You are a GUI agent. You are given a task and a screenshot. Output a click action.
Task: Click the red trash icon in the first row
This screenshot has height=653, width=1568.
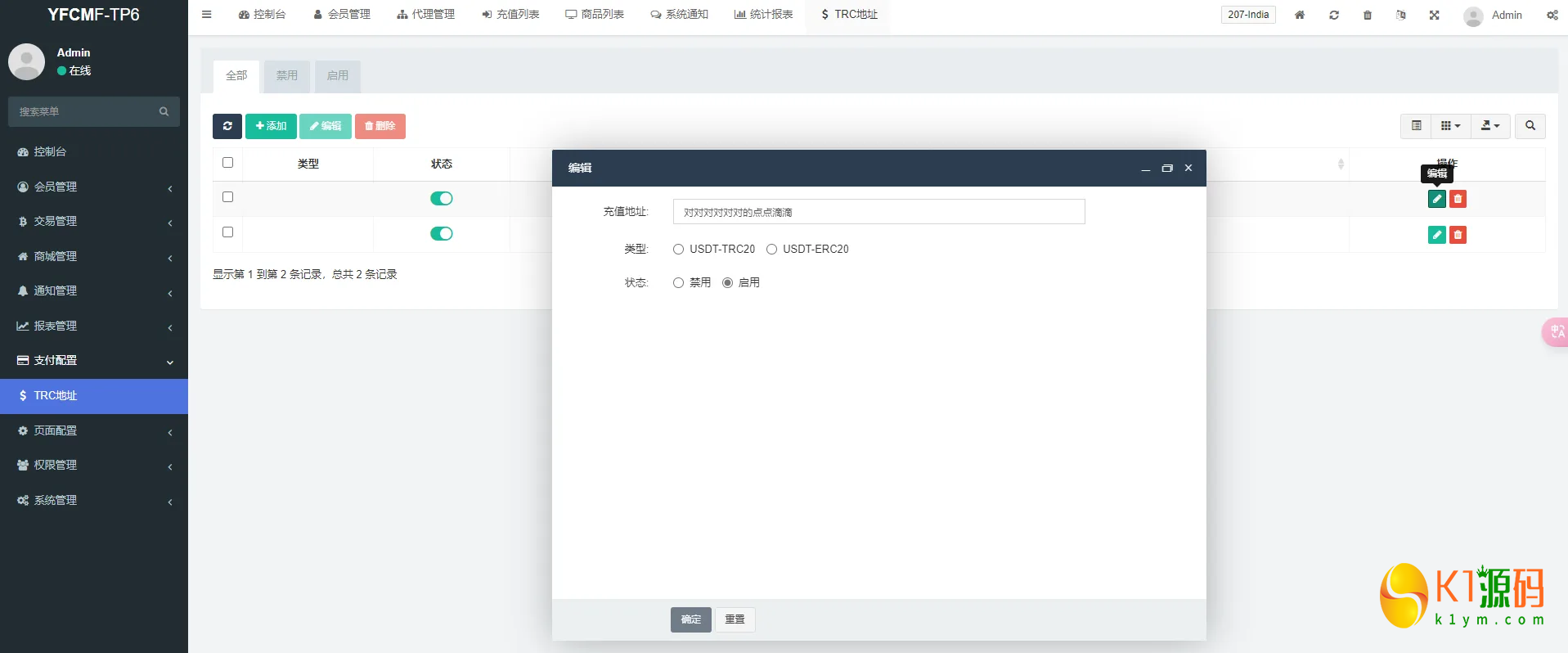coord(1458,199)
